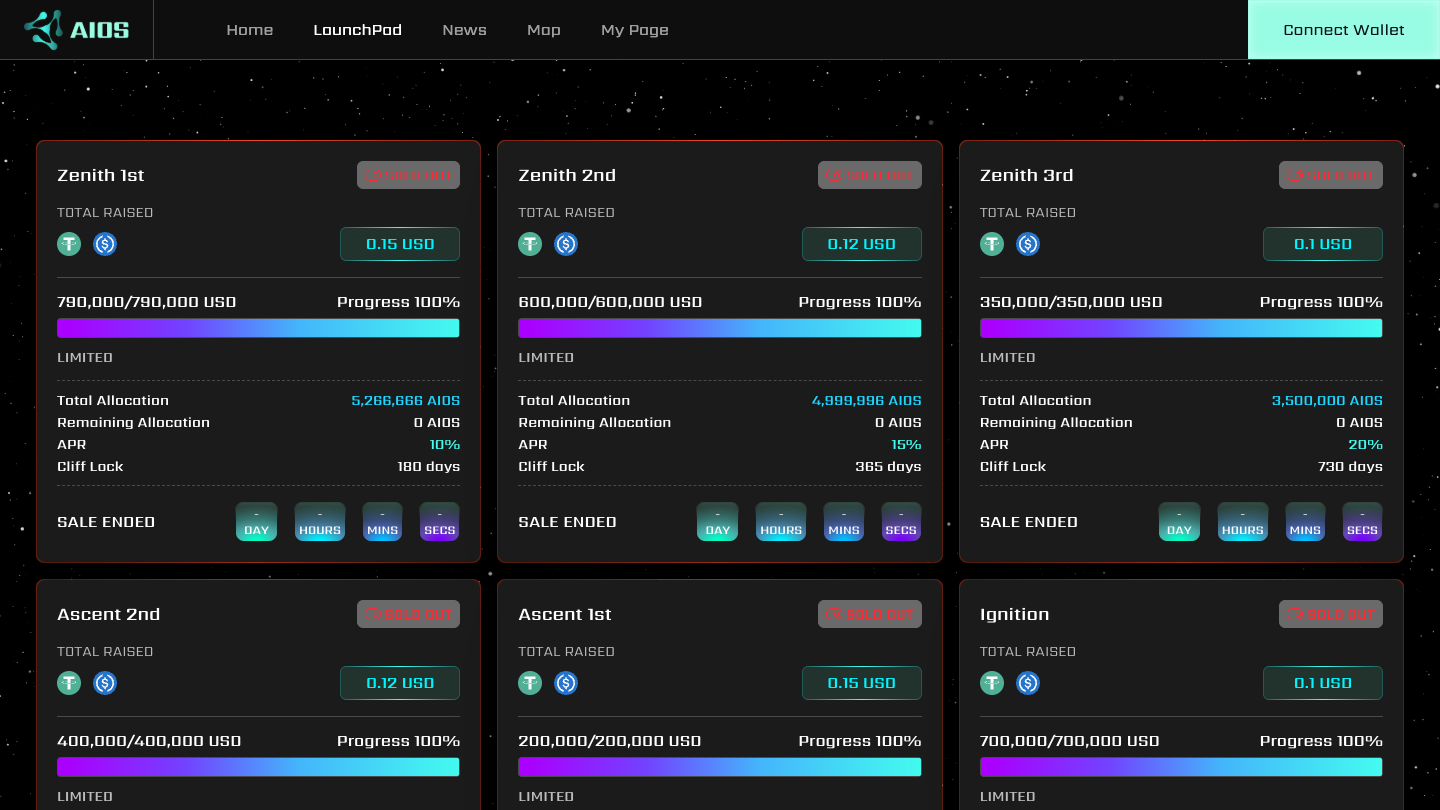This screenshot has height=810, width=1440.
Task: Click the 20% APR value on Zenith 3rd
Action: pyautogui.click(x=1365, y=444)
